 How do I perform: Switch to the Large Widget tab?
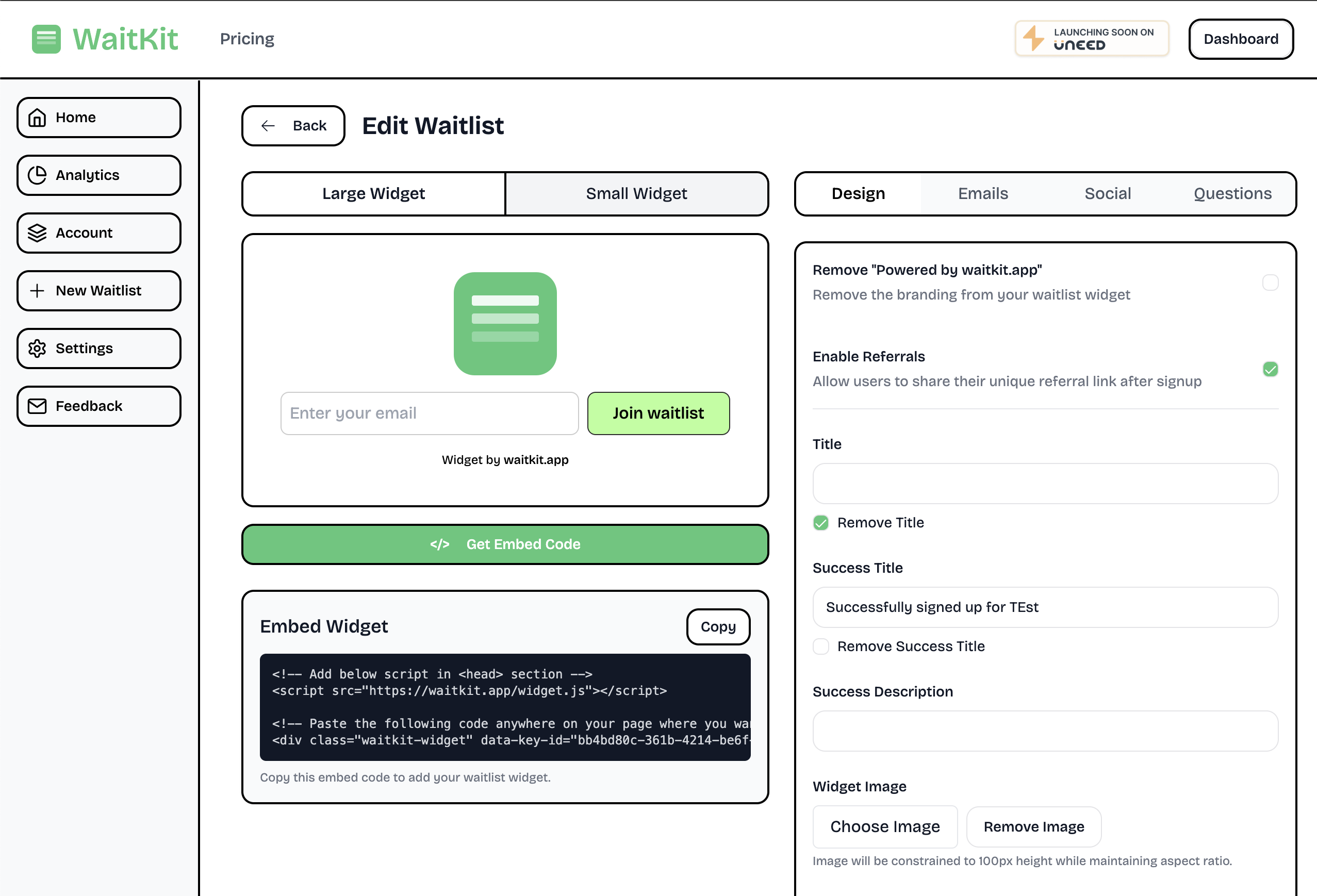click(373, 194)
